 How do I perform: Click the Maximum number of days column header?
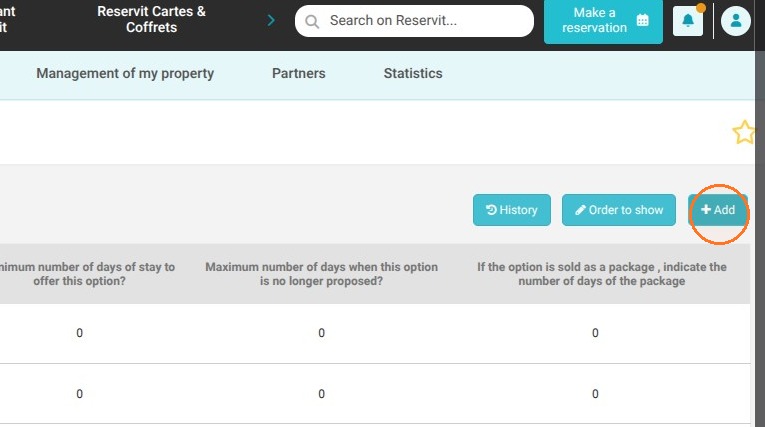(x=322, y=274)
